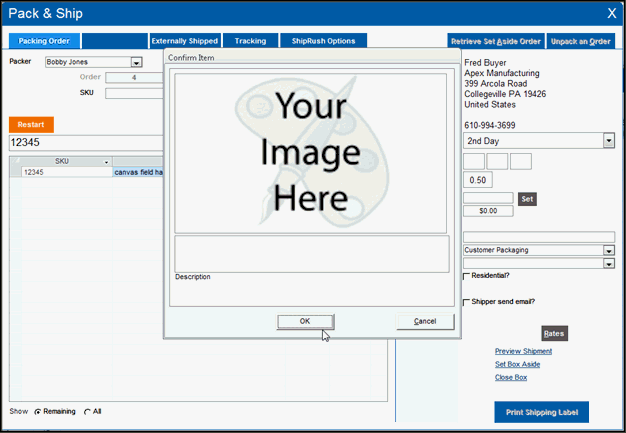The height and width of the screenshot is (433, 626).
Task: Open the Externally Shipped tab
Action: coord(184,41)
